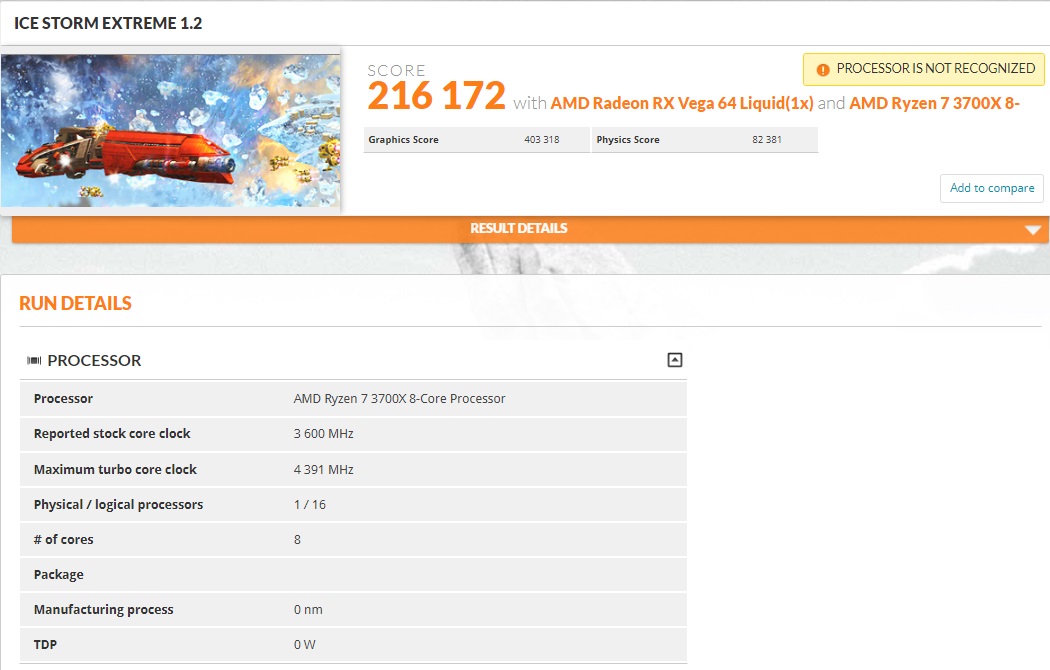The height and width of the screenshot is (670, 1050).
Task: Select Graphics Score value 403 318
Action: click(x=542, y=139)
